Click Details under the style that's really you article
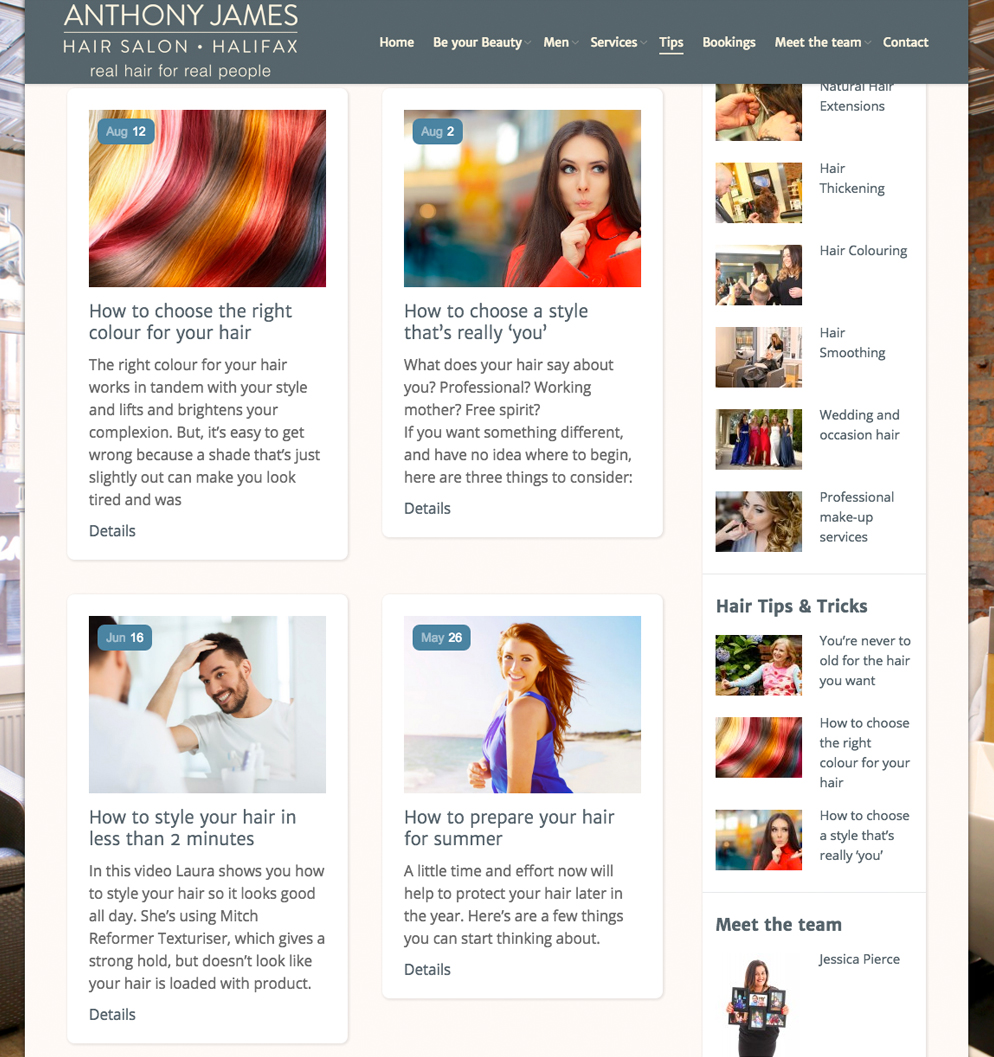Viewport: 994px width, 1057px height. pyautogui.click(x=427, y=509)
